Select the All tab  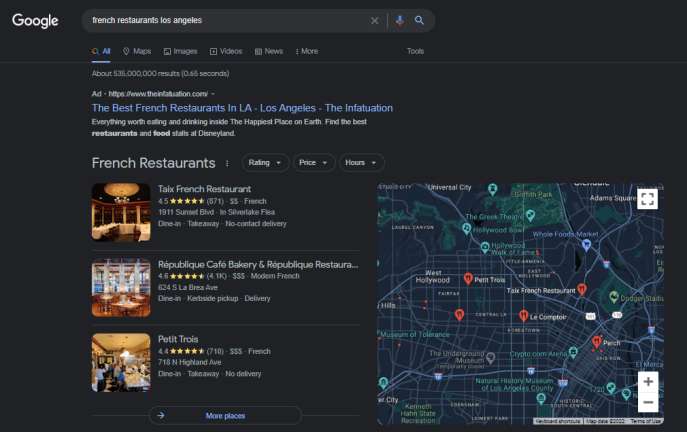[101, 51]
